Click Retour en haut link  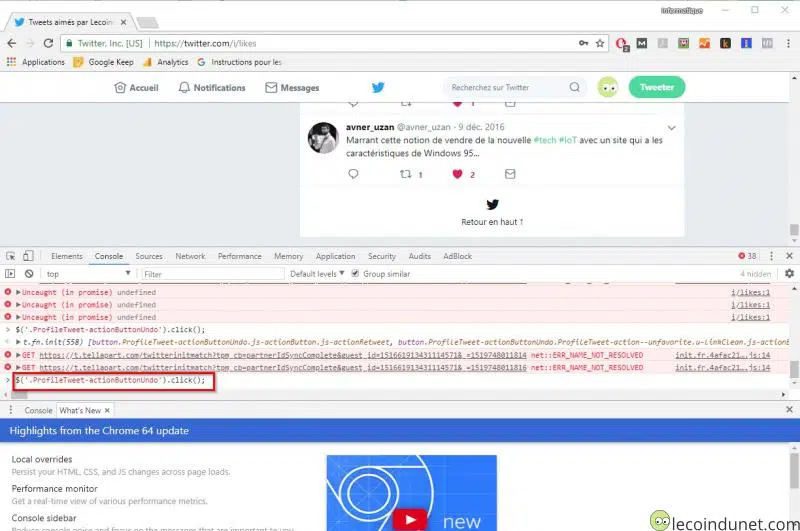[492, 222]
